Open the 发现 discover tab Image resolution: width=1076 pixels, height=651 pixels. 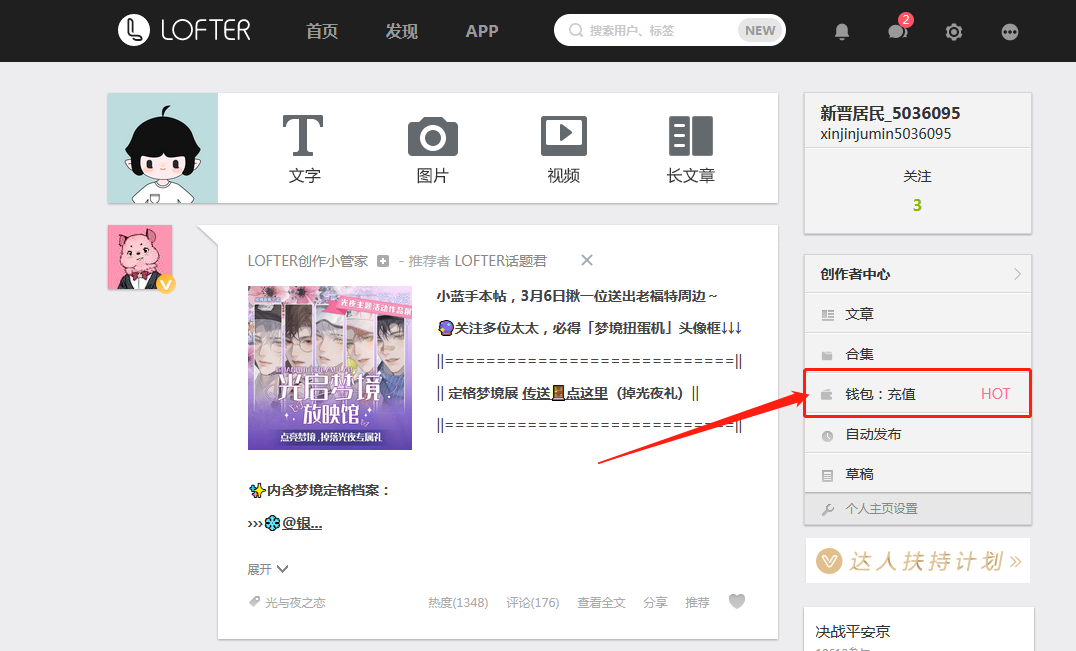pyautogui.click(x=401, y=31)
